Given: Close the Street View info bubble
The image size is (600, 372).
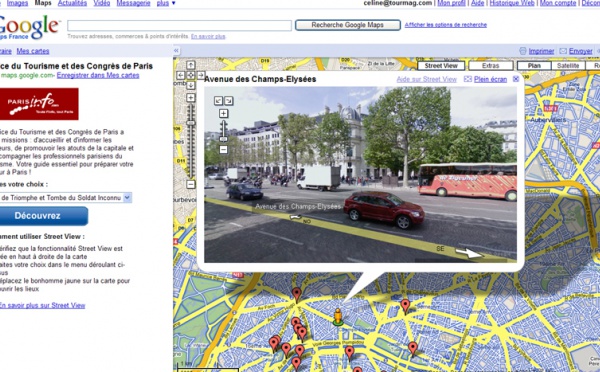Looking at the screenshot, I should (x=516, y=79).
